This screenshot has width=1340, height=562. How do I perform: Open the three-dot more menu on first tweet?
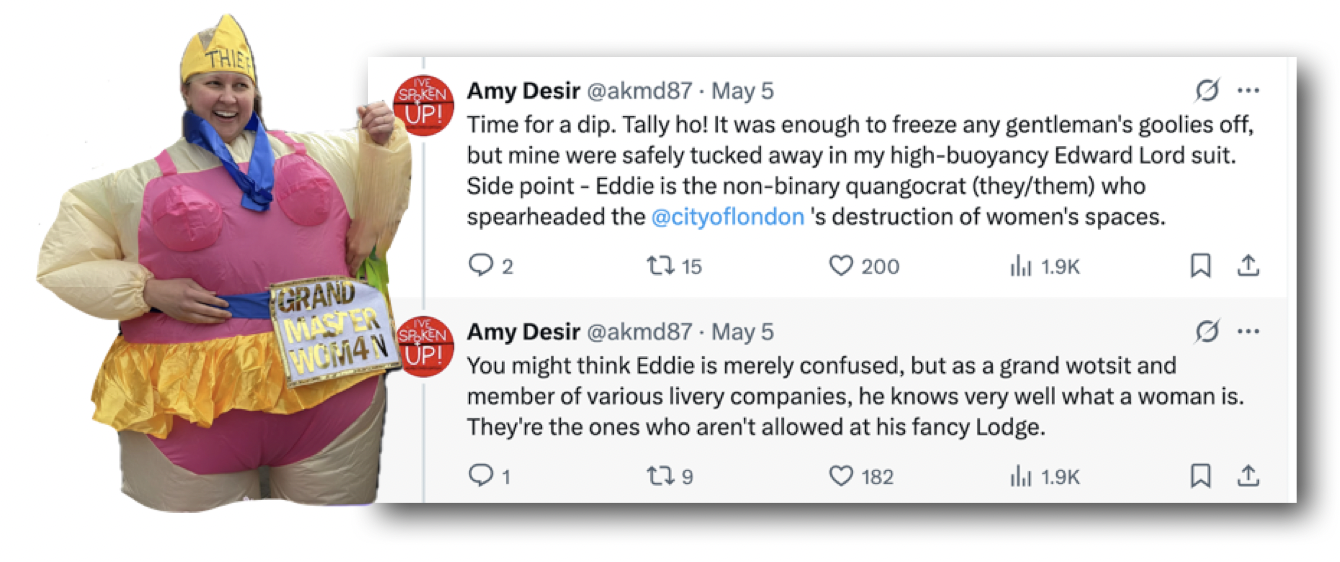pyautogui.click(x=1248, y=91)
